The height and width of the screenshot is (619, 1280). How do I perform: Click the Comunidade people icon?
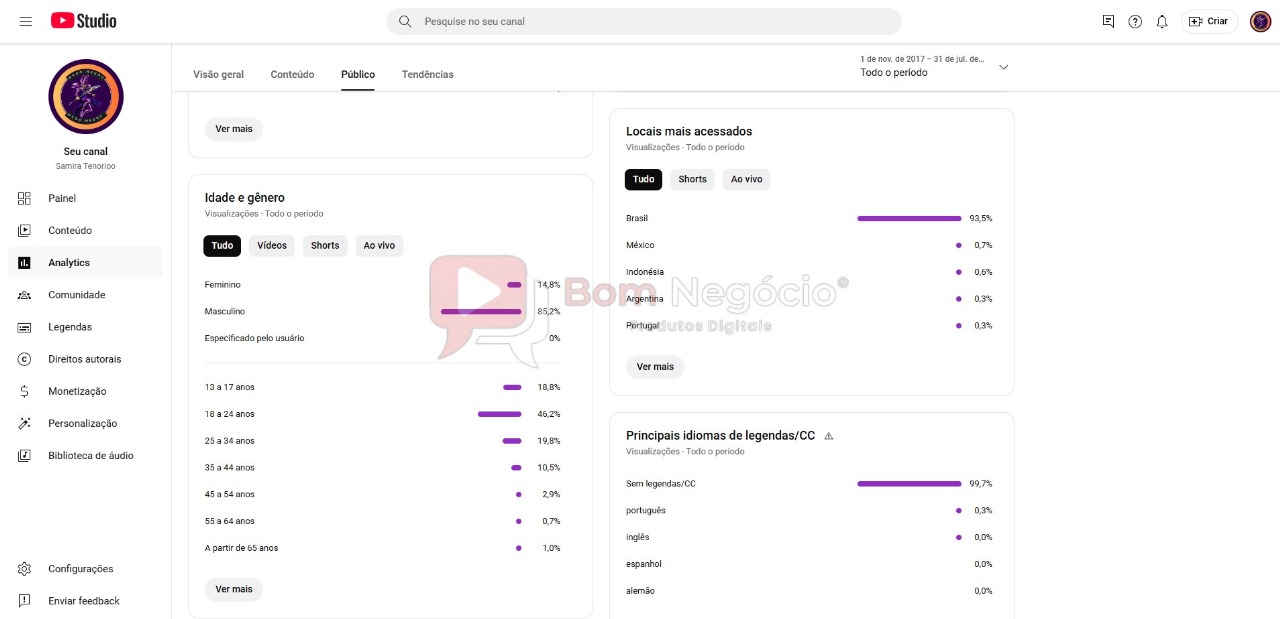click(x=25, y=295)
